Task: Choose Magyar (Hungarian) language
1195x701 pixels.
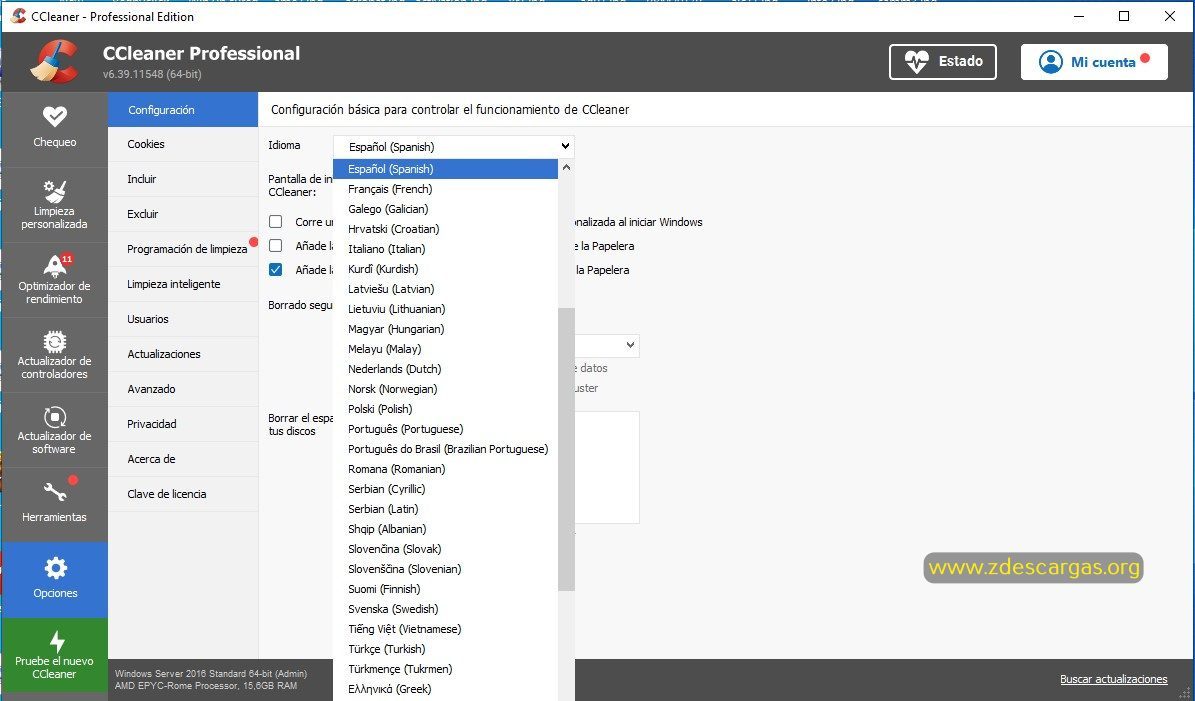Action: click(x=446, y=329)
